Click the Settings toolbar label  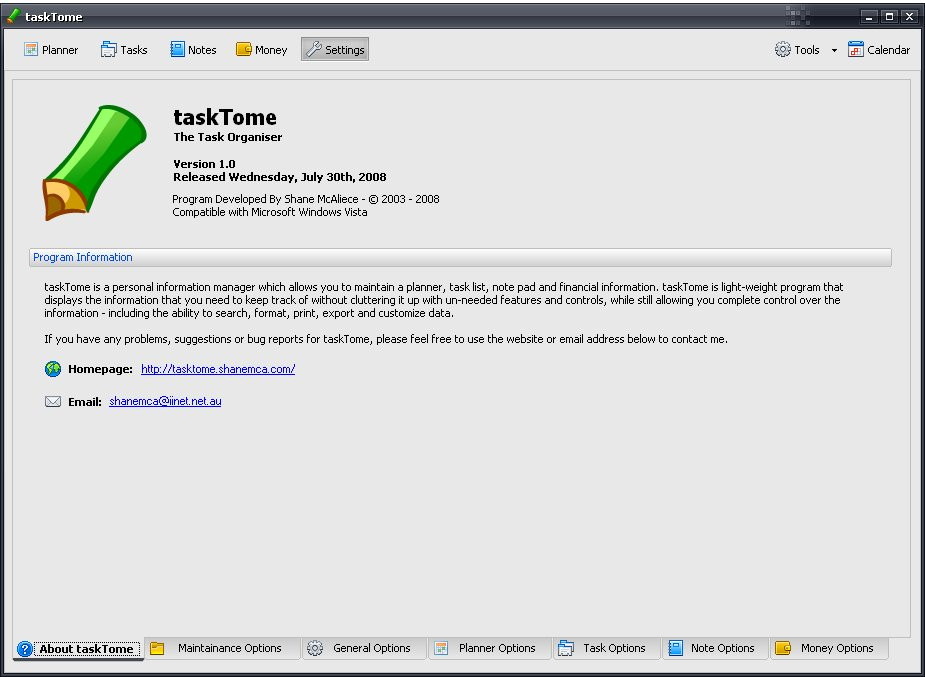tap(345, 50)
